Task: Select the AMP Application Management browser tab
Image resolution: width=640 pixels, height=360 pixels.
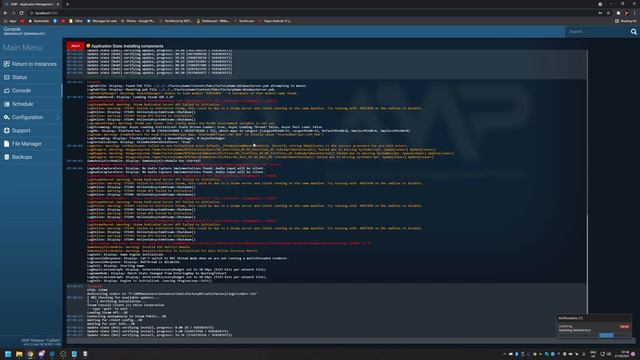Action: click(x=32, y=4)
